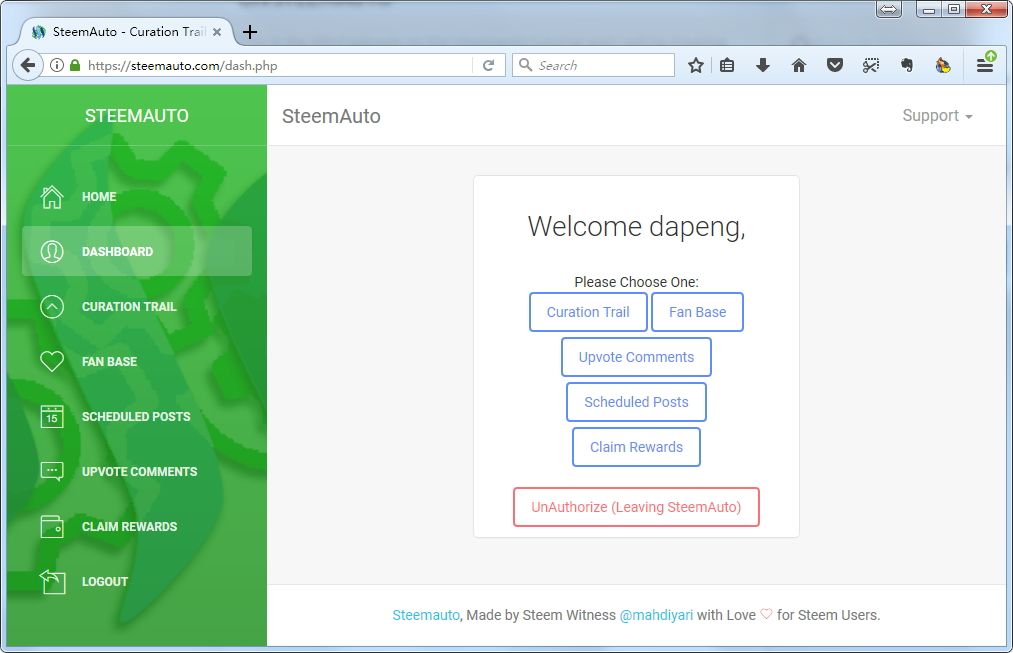Select the Claim Rewards wallet icon
Viewport: 1013px width, 653px height.
[52, 526]
